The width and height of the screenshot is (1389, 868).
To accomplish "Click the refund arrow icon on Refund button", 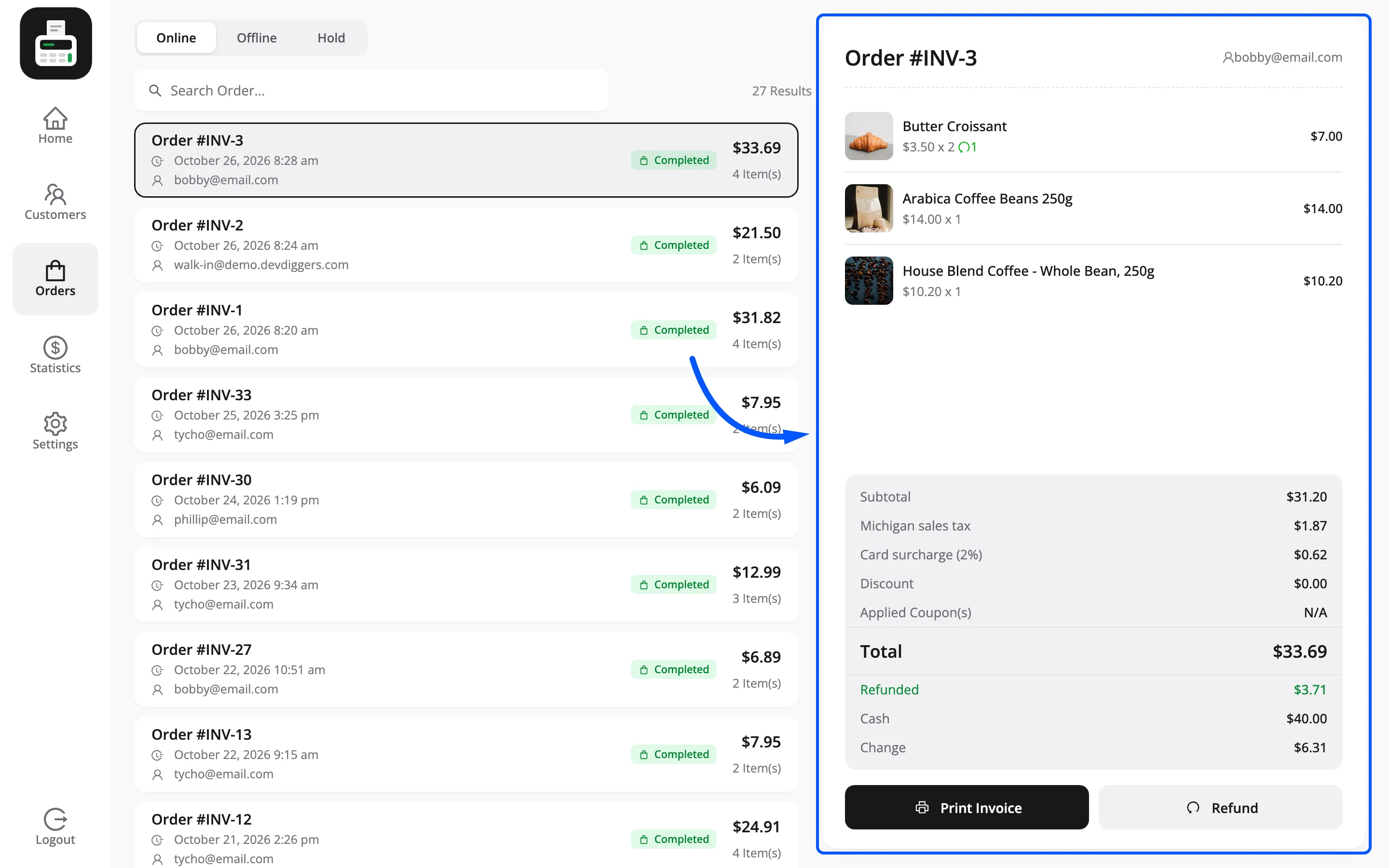I will 1193,808.
